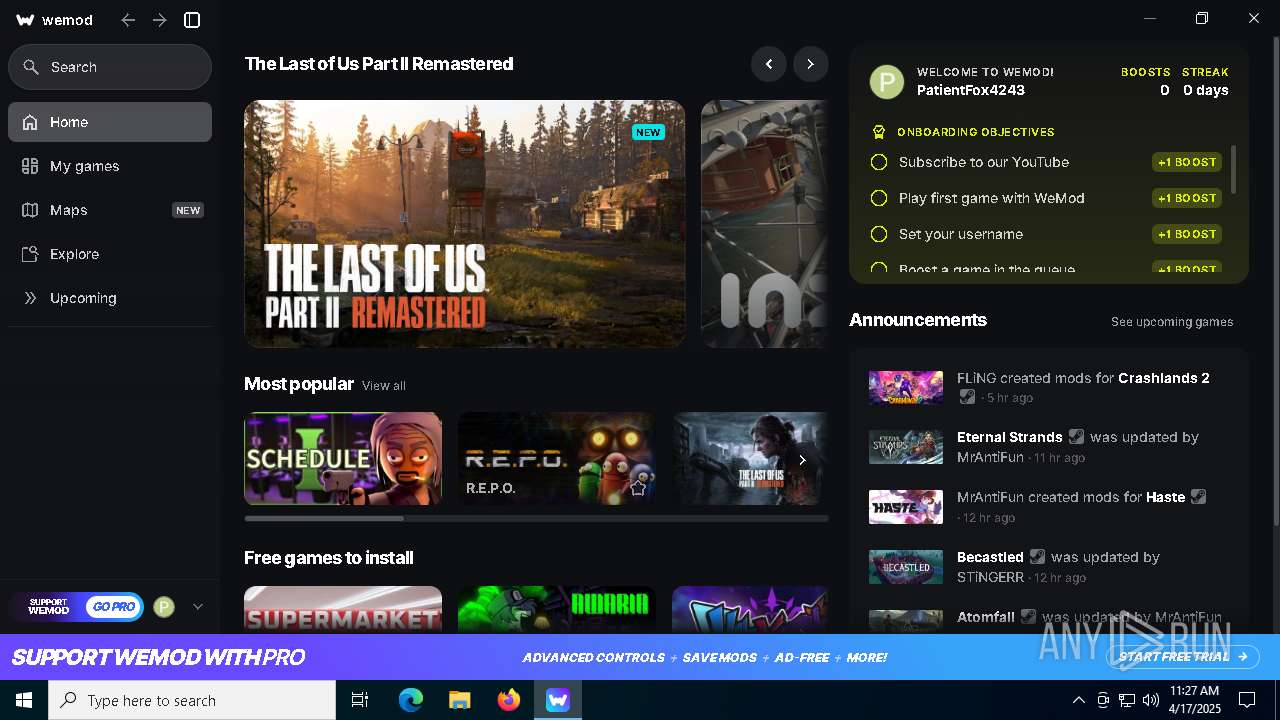The image size is (1280, 720).
Task: Show next featured game
Action: click(x=811, y=64)
